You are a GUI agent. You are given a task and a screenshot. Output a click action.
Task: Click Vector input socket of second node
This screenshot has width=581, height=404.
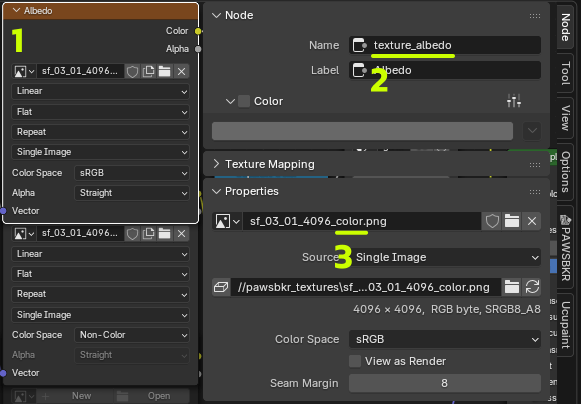click(3, 373)
